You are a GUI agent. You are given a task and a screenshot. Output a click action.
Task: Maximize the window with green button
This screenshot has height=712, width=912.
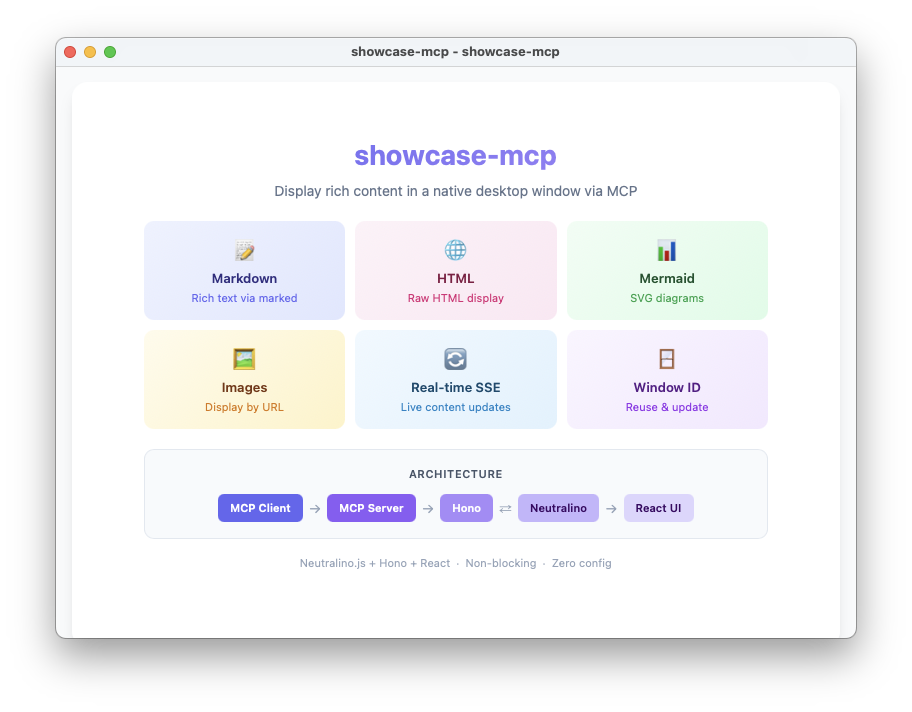click(x=110, y=52)
